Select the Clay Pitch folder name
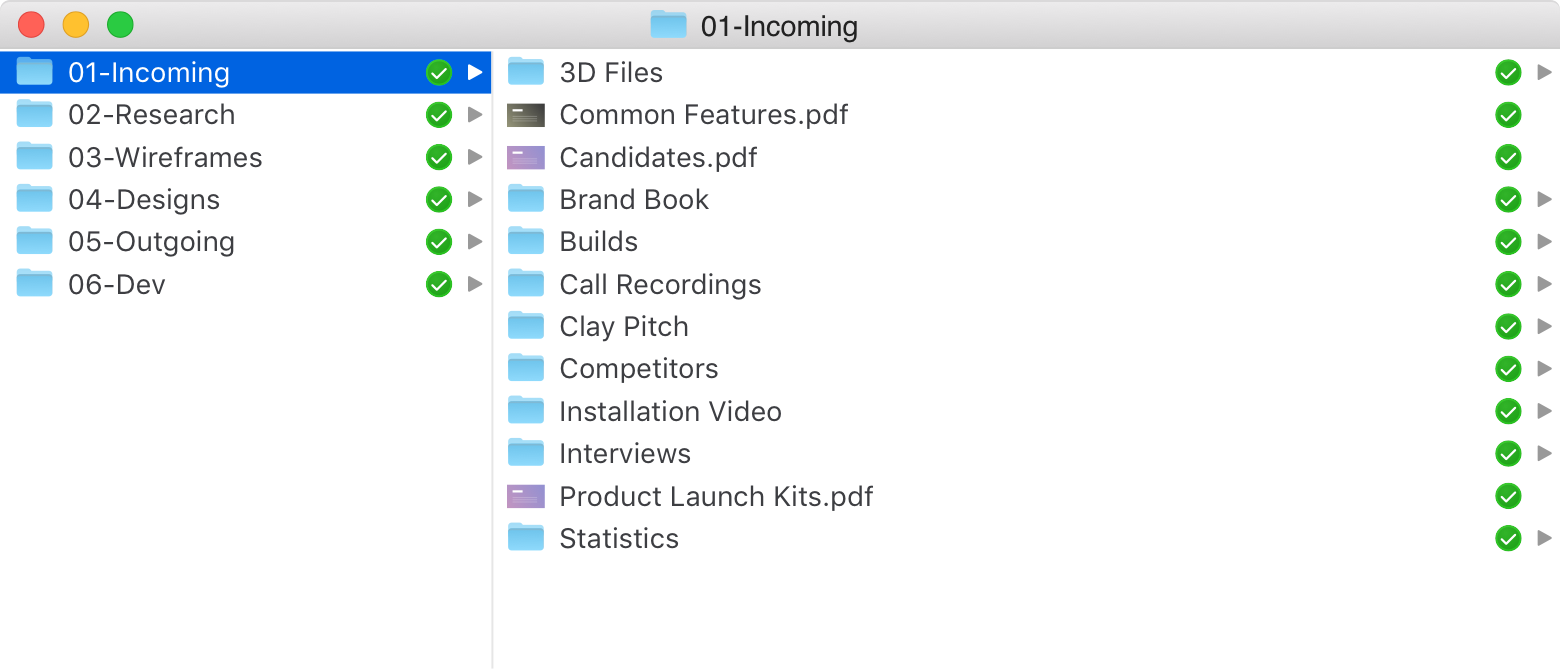Viewport: 1560px width, 670px height. tap(624, 327)
